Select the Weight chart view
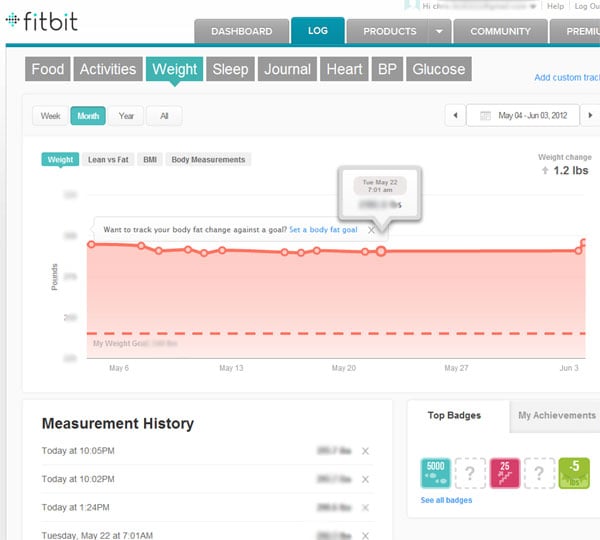This screenshot has width=600, height=540. pyautogui.click(x=60, y=160)
